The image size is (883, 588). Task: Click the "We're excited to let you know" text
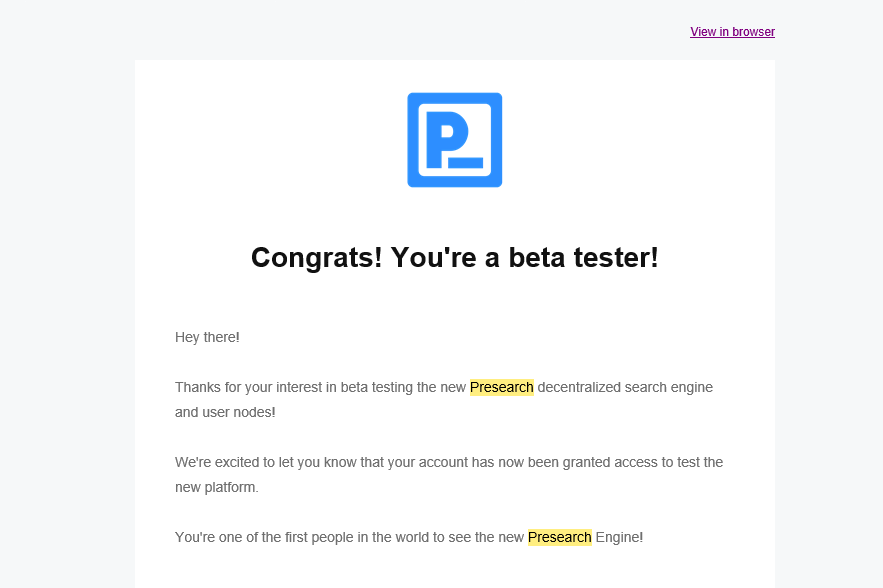[x=266, y=462]
